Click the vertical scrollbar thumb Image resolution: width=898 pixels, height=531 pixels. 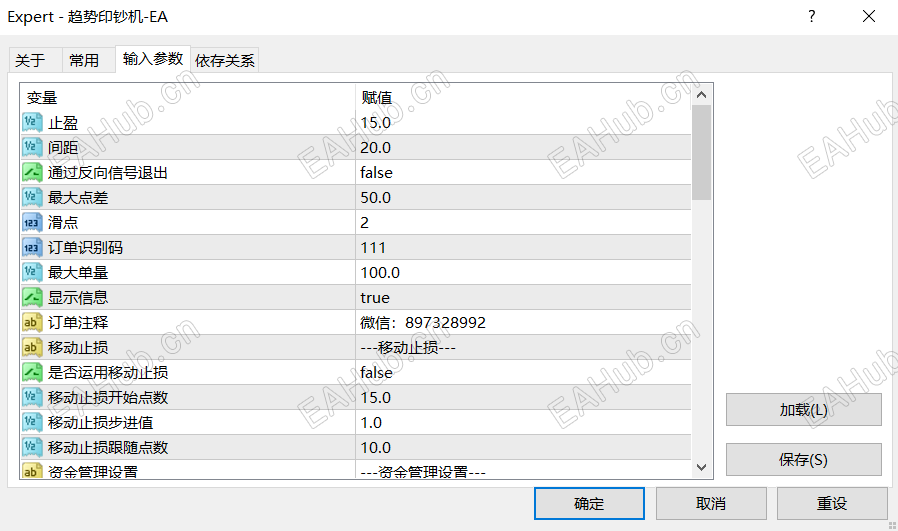point(702,153)
